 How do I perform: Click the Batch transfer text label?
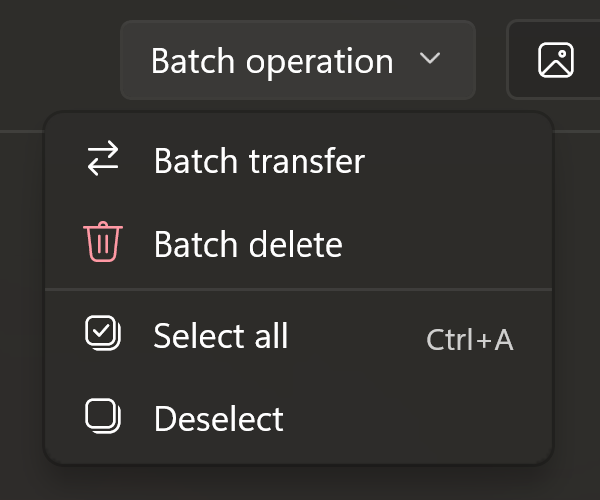pos(259,161)
